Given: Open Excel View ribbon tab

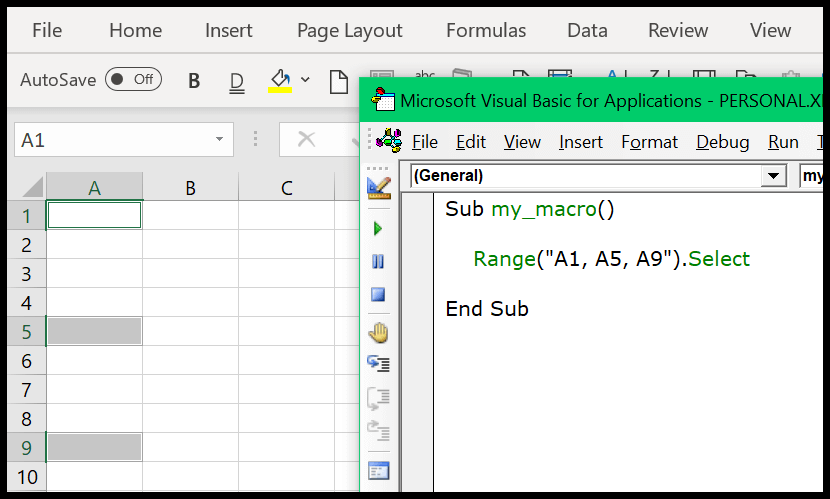Looking at the screenshot, I should (x=770, y=30).
